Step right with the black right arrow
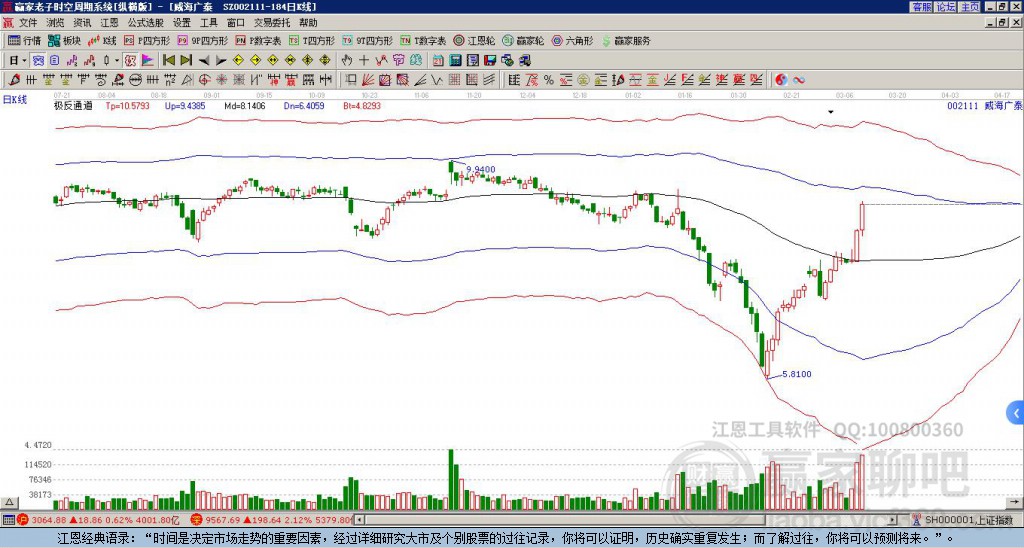1024x548 pixels. (221, 61)
